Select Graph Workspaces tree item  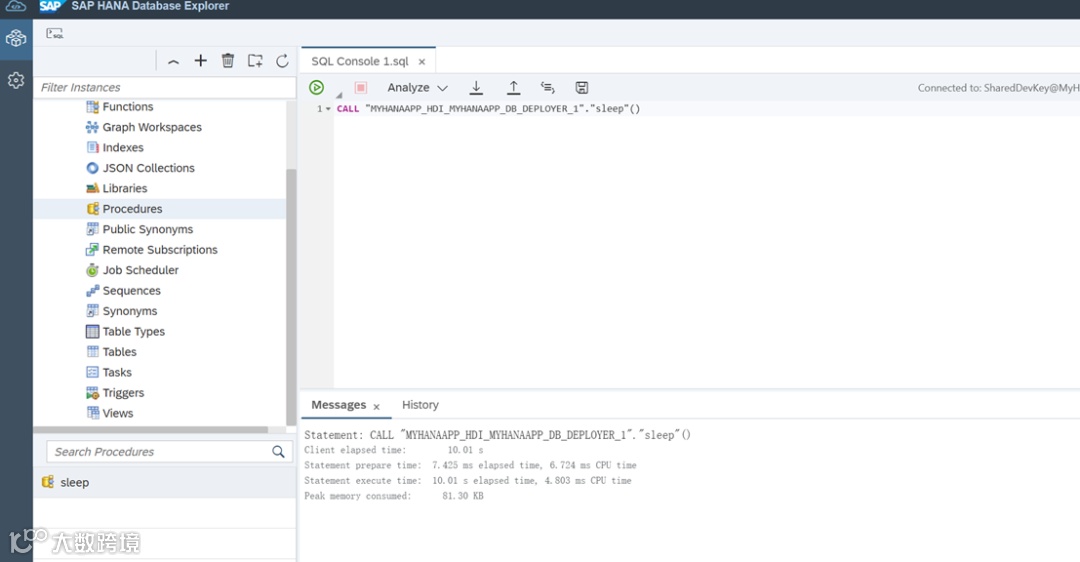152,127
